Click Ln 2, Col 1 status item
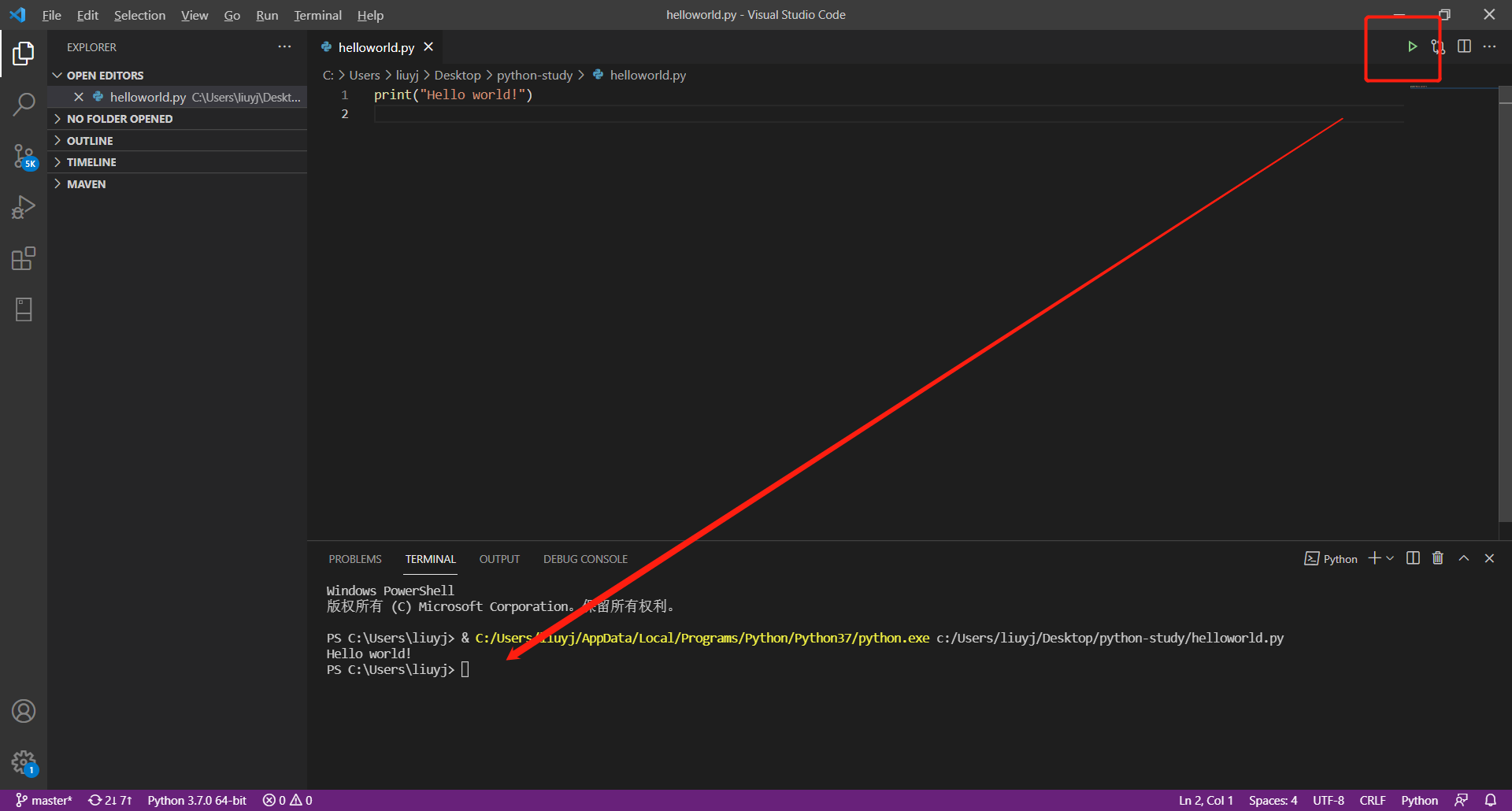1512x811 pixels. (1206, 800)
